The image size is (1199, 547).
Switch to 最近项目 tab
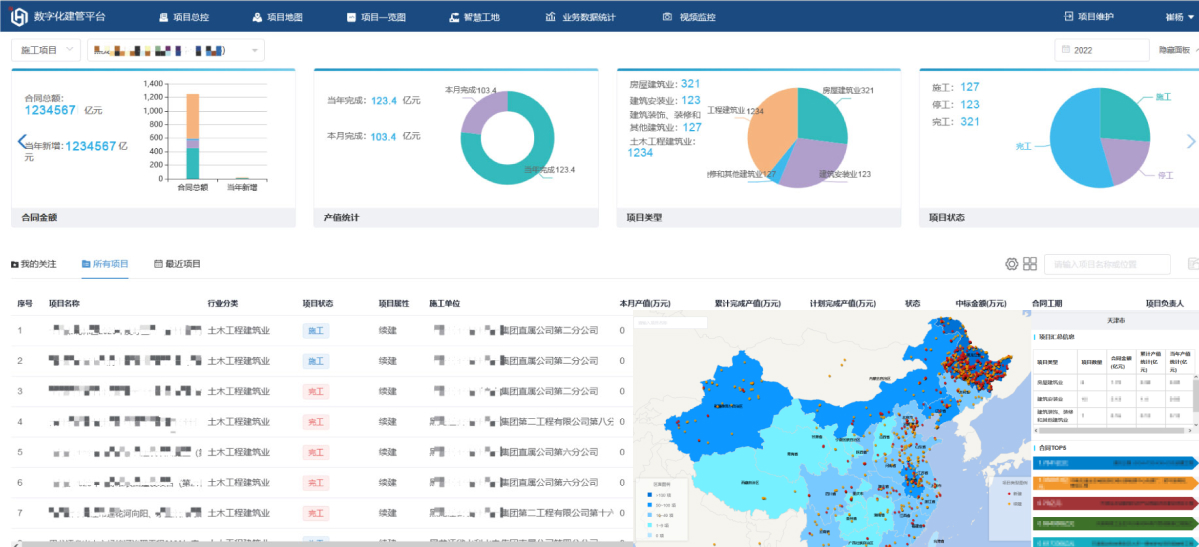[x=177, y=264]
